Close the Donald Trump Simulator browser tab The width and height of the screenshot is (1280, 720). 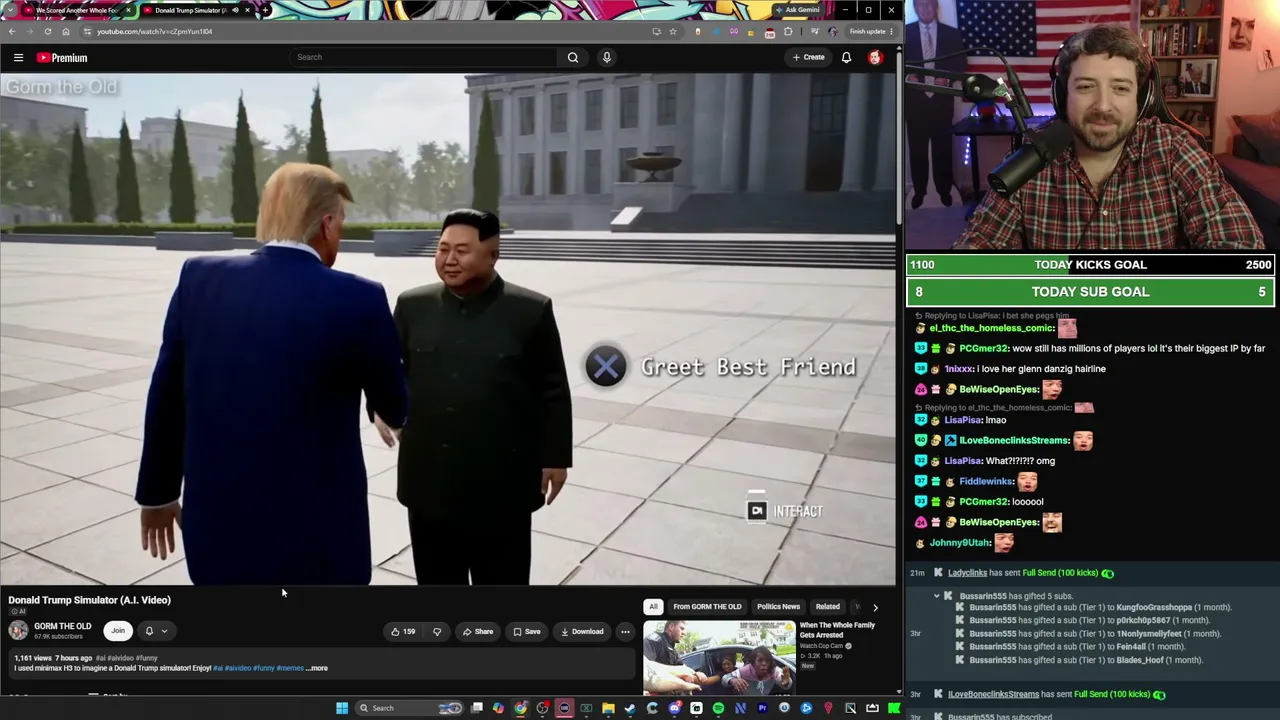pos(247,10)
